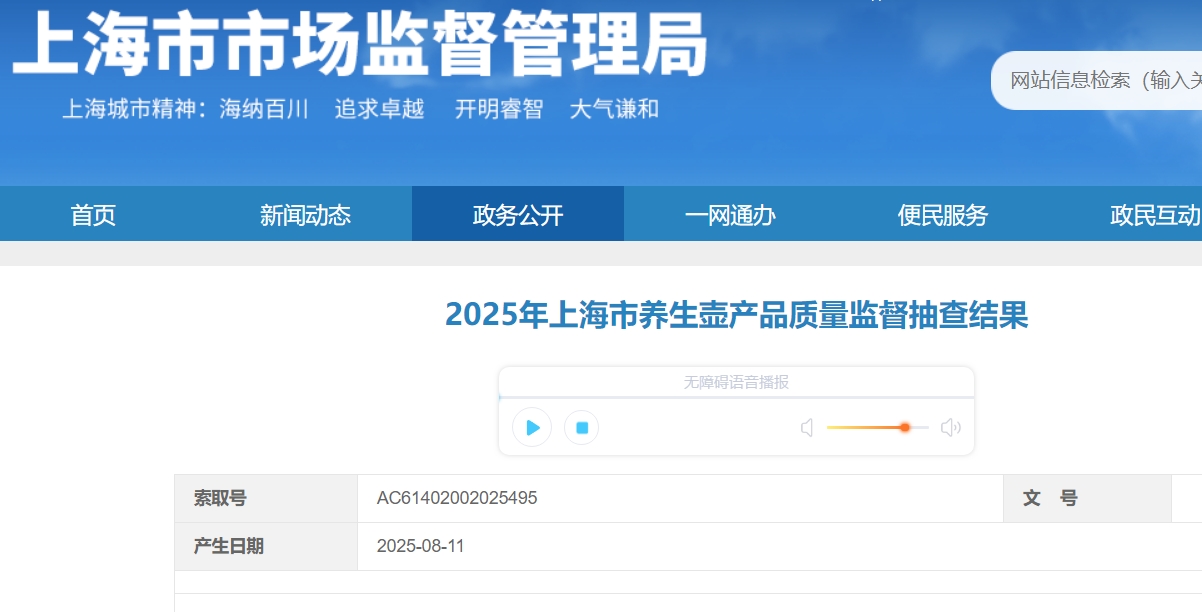The image size is (1202, 612).
Task: Navigate to the 便民服务 section
Action: click(942, 215)
